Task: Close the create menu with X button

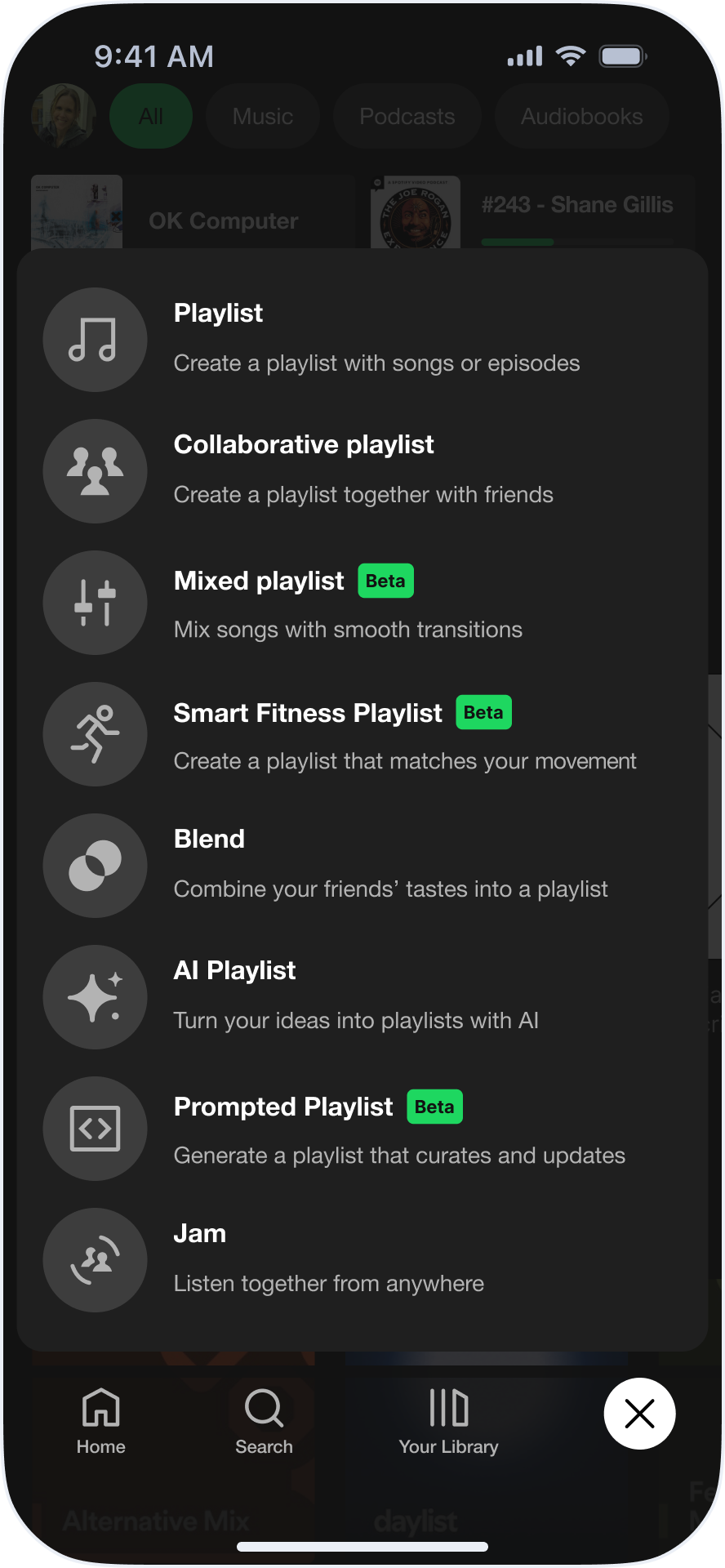Action: 639,1414
